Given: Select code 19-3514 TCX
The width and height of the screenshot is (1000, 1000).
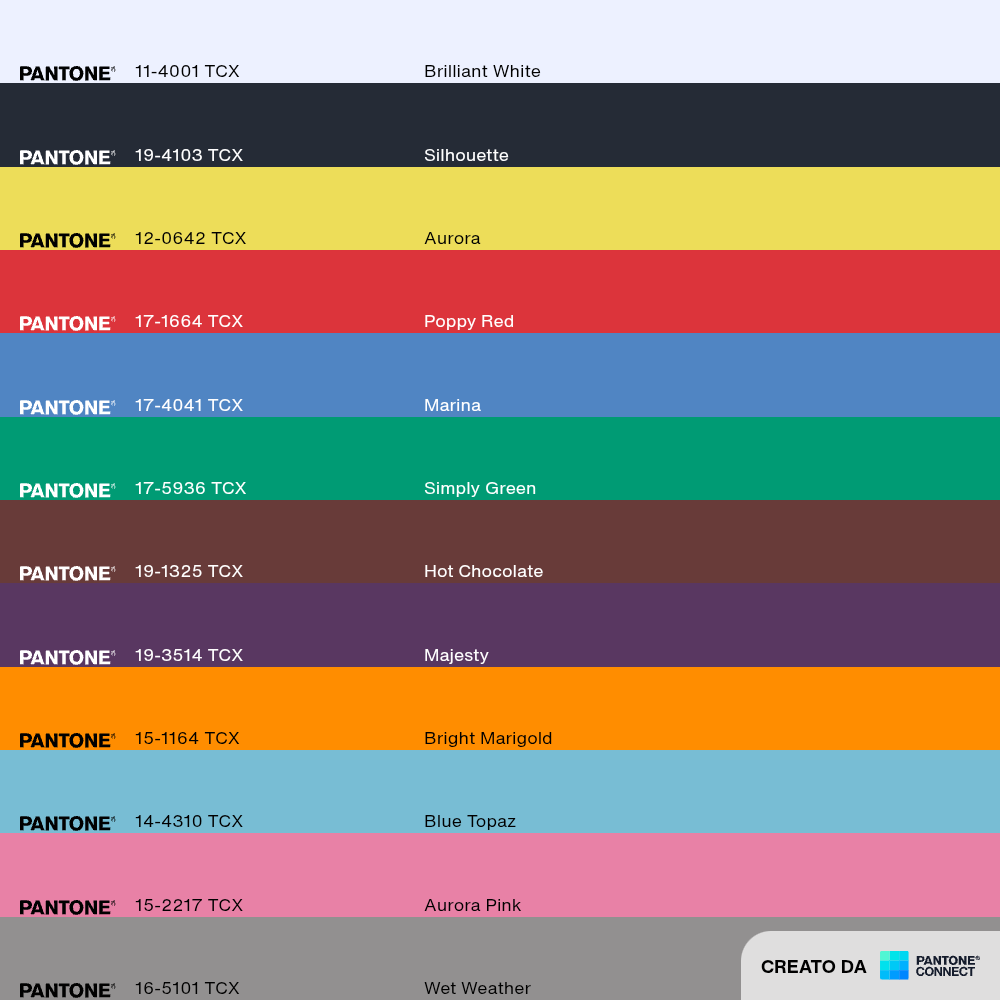Looking at the screenshot, I should coord(189,656).
